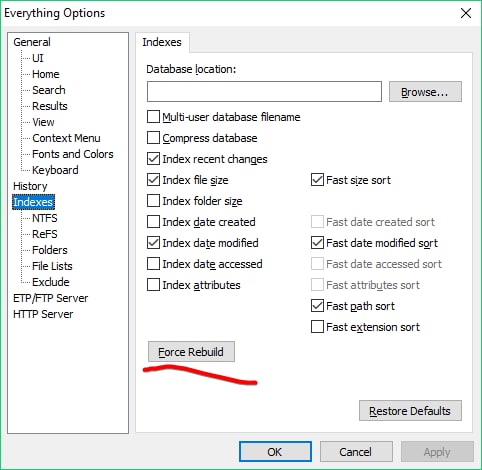
Task: Open ETP/FTP Server options
Action: pos(50,298)
